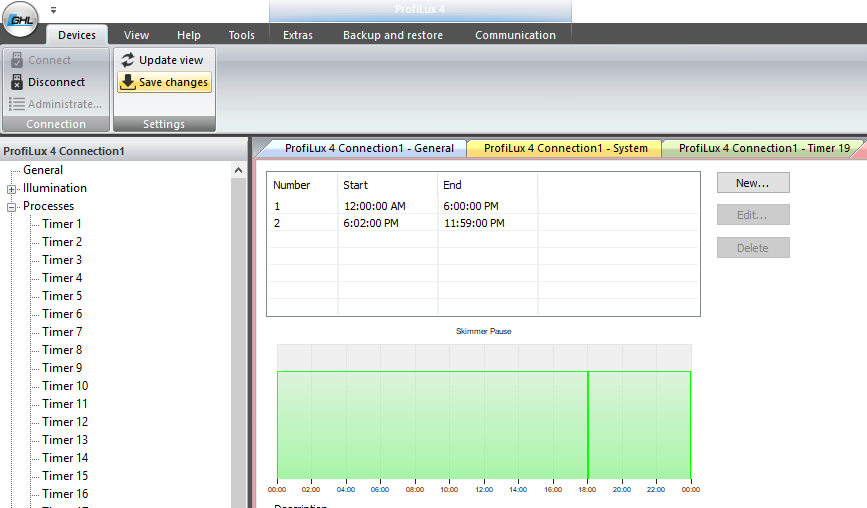Select Timer 3 in the tree
Image resolution: width=867 pixels, height=508 pixels.
(x=62, y=260)
